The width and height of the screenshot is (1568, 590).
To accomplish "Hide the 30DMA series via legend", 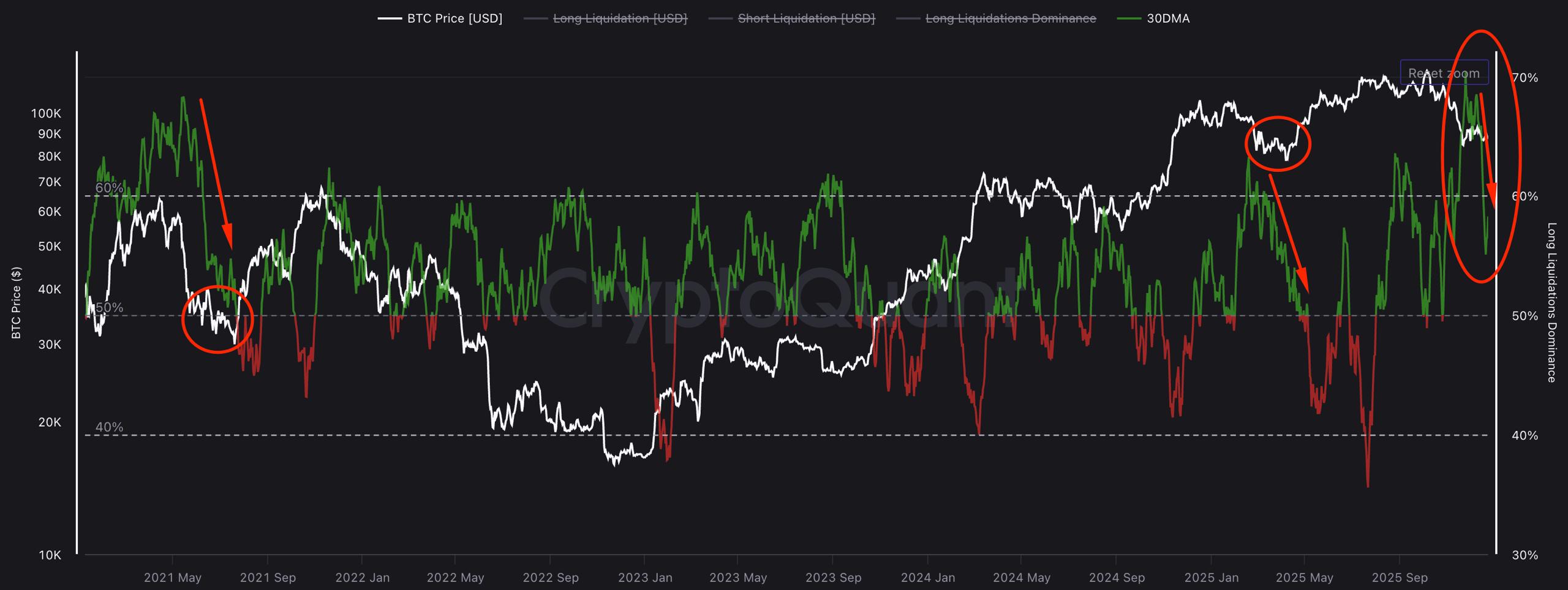I will pos(1168,18).
